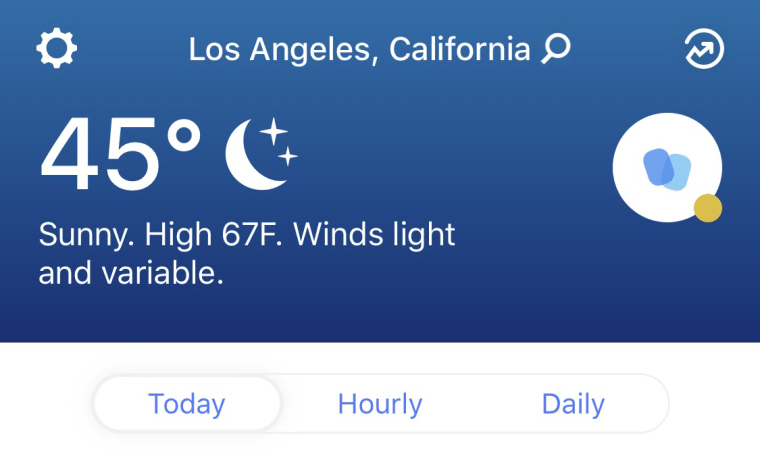Tap the magnifier search icon beside location
The height and width of the screenshot is (452, 760).
[x=556, y=48]
